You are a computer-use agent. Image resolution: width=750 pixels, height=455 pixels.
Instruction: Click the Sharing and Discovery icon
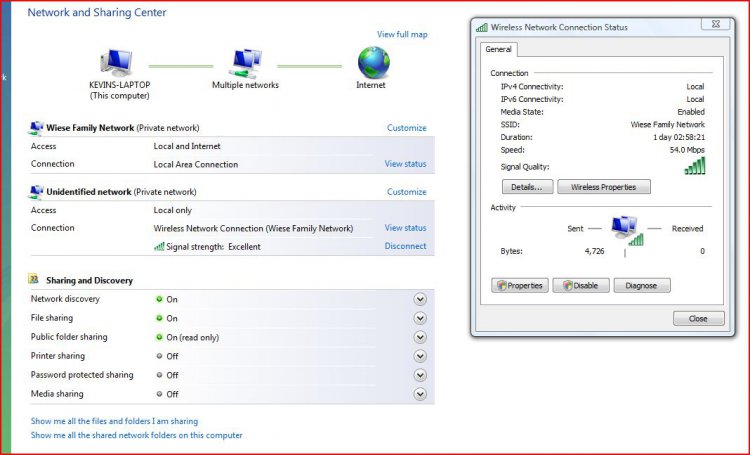[36, 281]
